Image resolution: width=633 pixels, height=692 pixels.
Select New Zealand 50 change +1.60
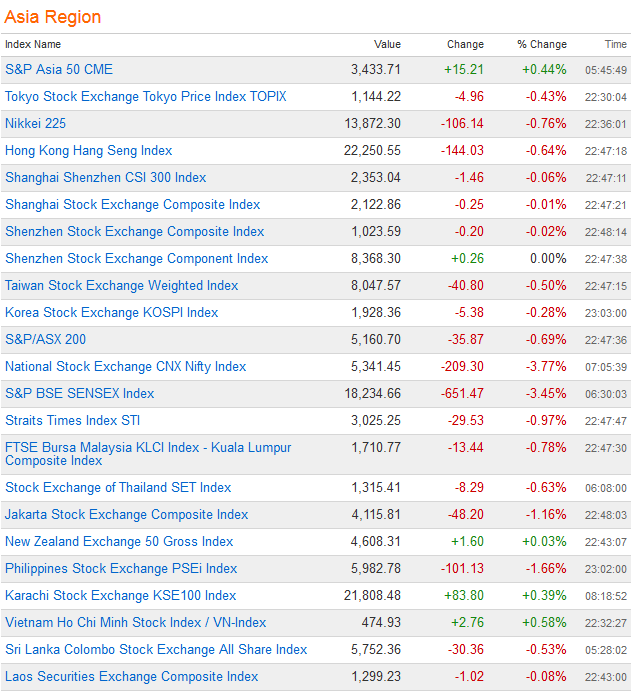467,541
